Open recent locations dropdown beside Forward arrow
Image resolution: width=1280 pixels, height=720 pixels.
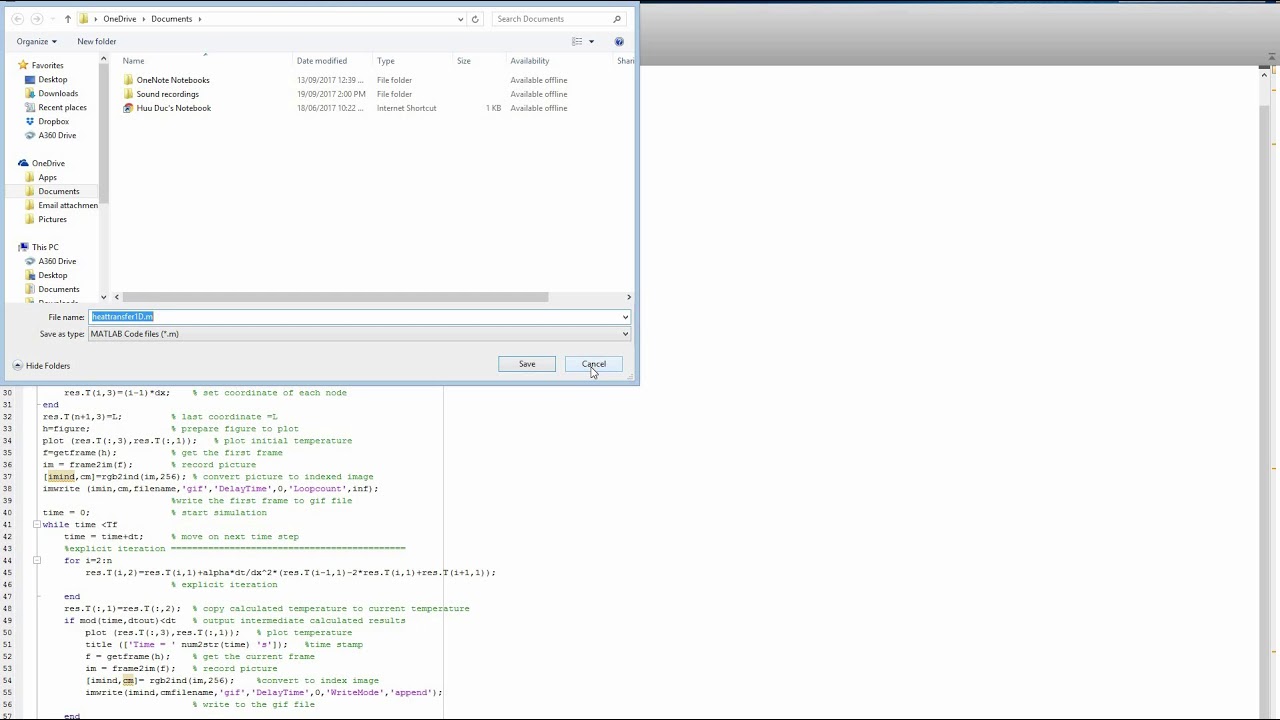[52, 19]
